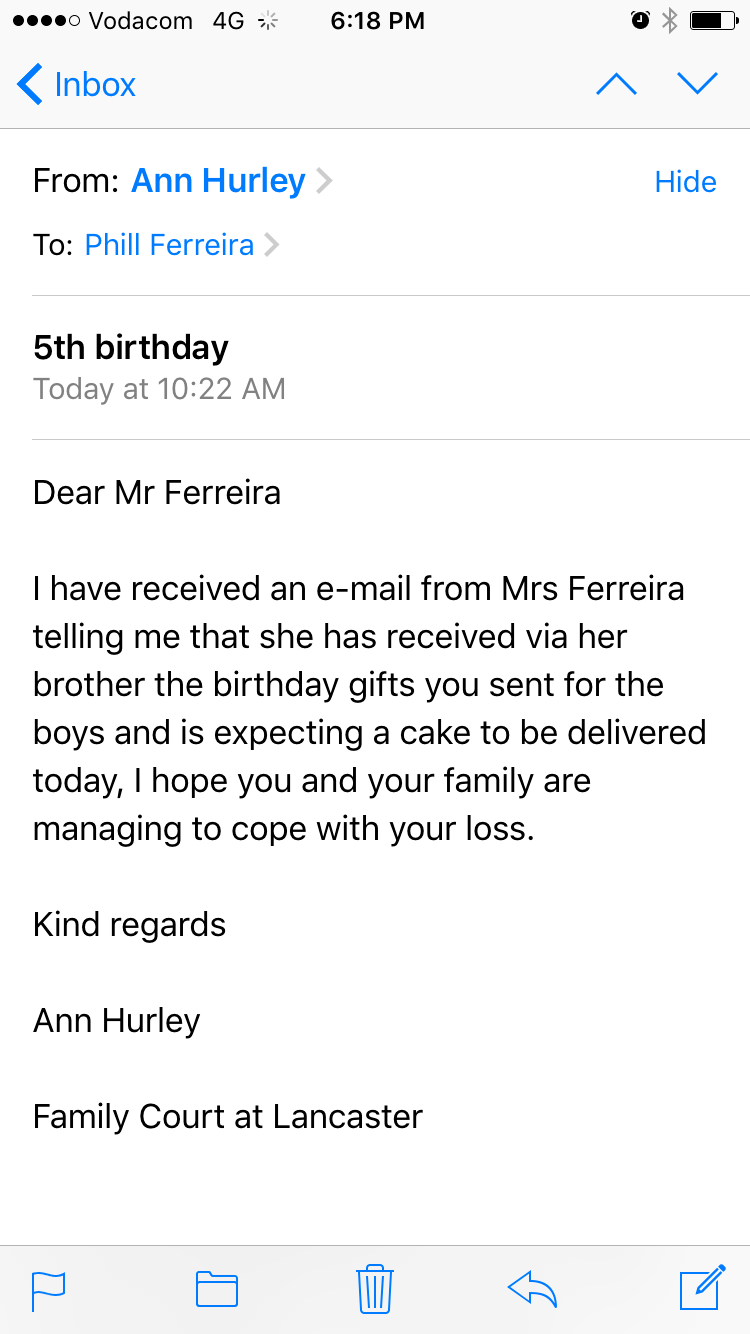Open recipient Phill Ferreira contact
Screen dimensions: 750x1334
[x=169, y=245]
